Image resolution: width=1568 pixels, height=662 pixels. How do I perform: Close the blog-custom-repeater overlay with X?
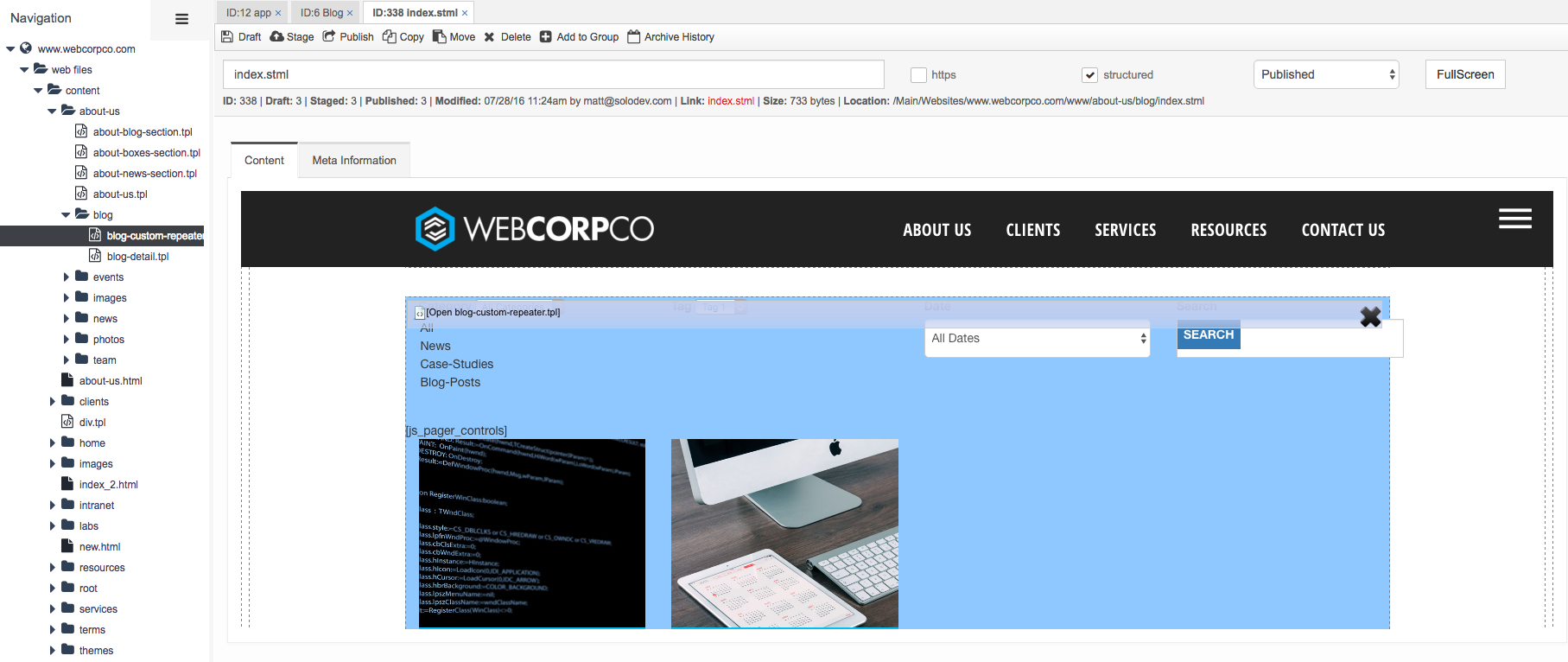[1370, 317]
